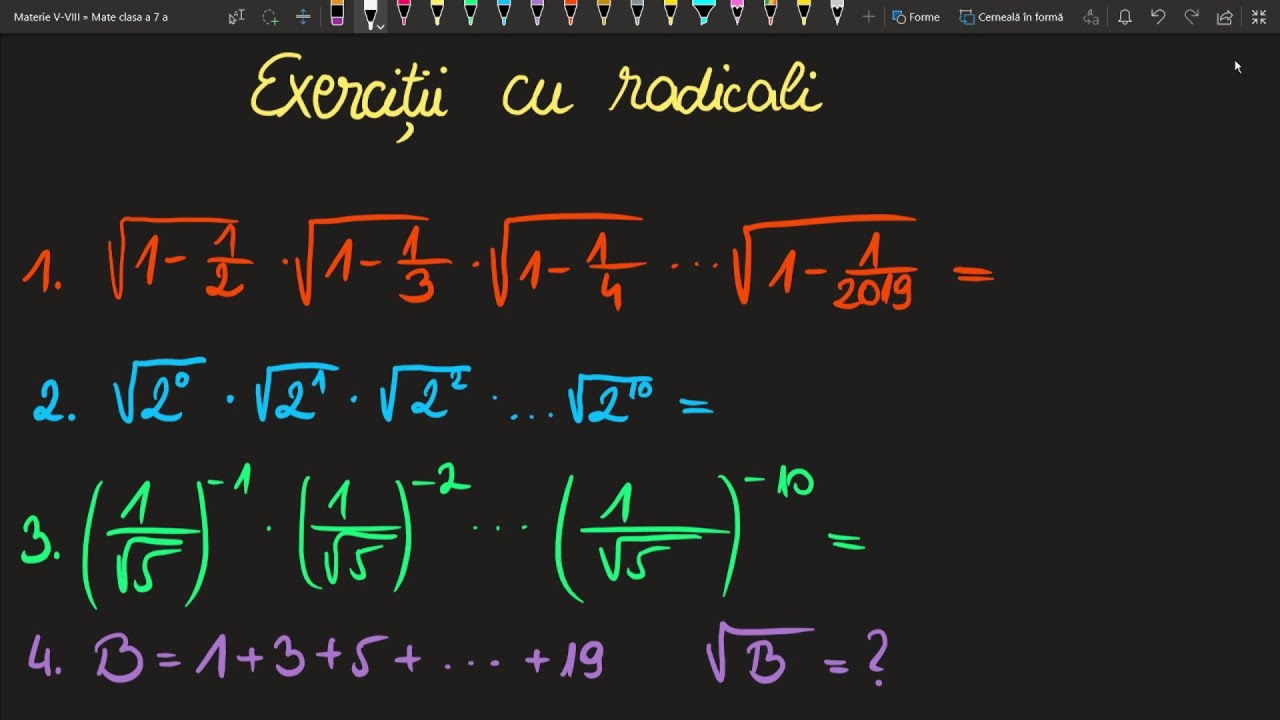Image resolution: width=1280 pixels, height=720 pixels.
Task: Select yellow pen beside the rainbow pen
Action: point(804,13)
